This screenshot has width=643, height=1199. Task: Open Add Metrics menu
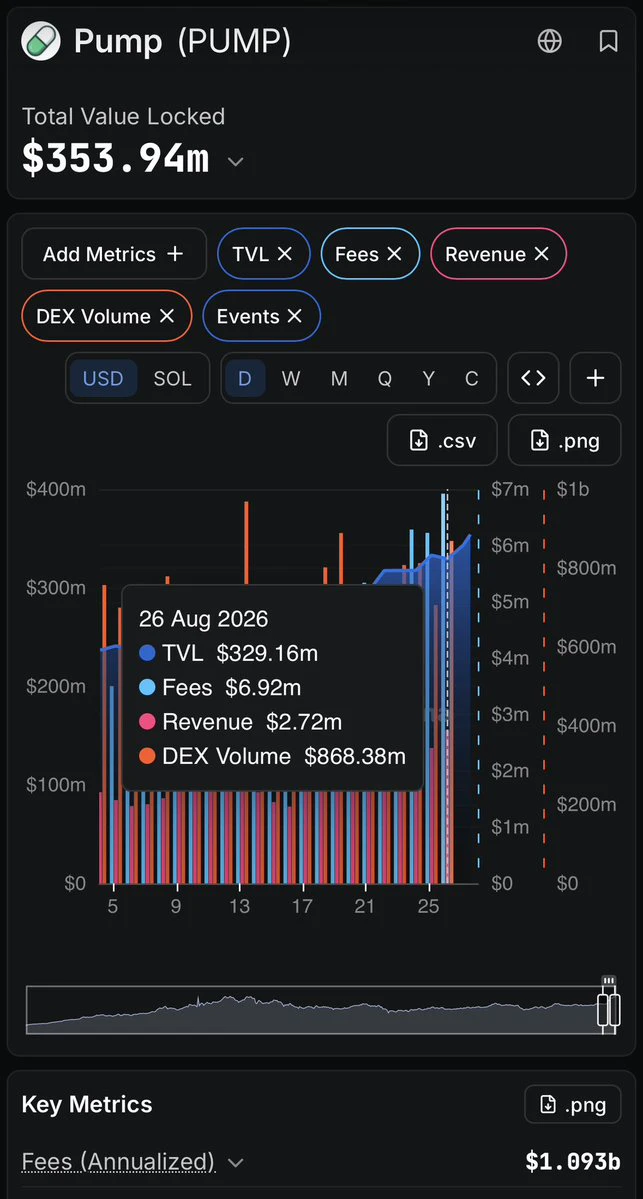tap(114, 254)
